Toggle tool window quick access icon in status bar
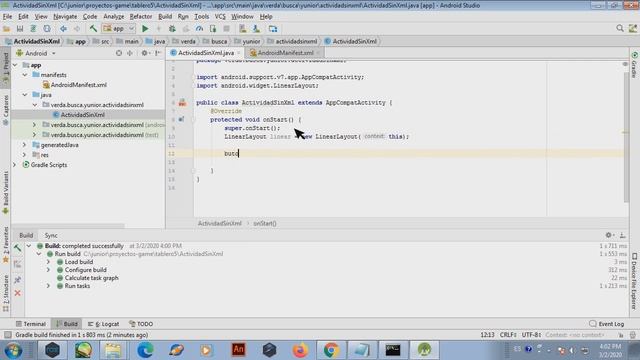The image size is (640, 360). coord(7,335)
